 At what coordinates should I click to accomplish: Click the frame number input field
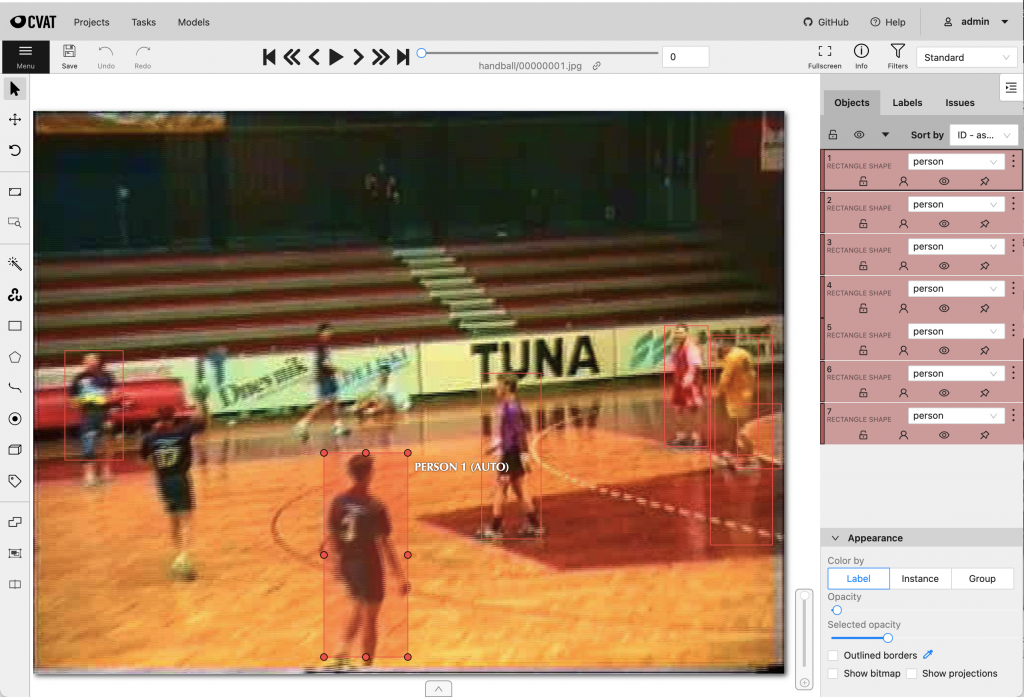tap(685, 58)
